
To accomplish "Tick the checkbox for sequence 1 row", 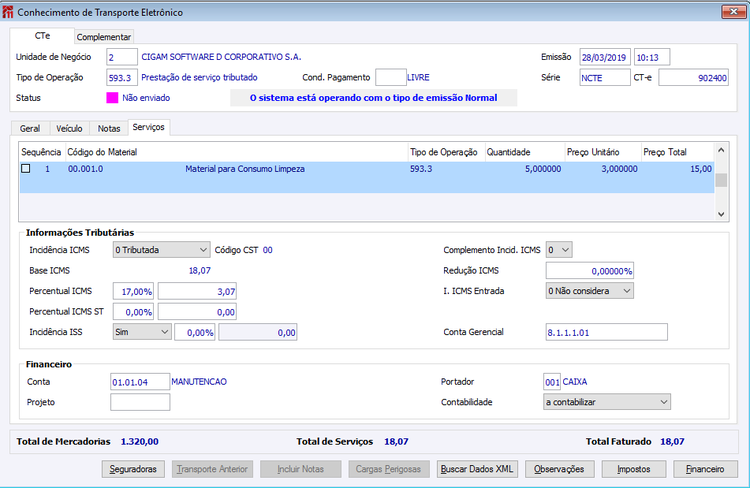I will (x=26, y=169).
